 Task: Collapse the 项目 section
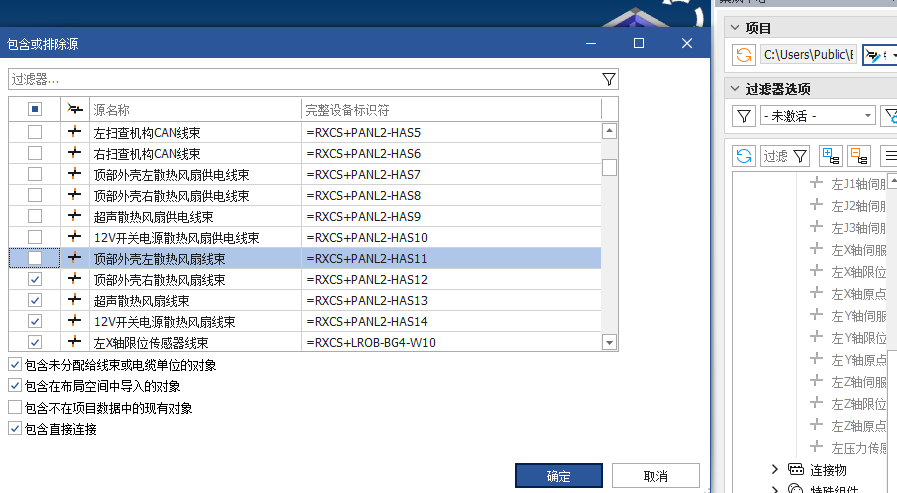pyautogui.click(x=735, y=27)
